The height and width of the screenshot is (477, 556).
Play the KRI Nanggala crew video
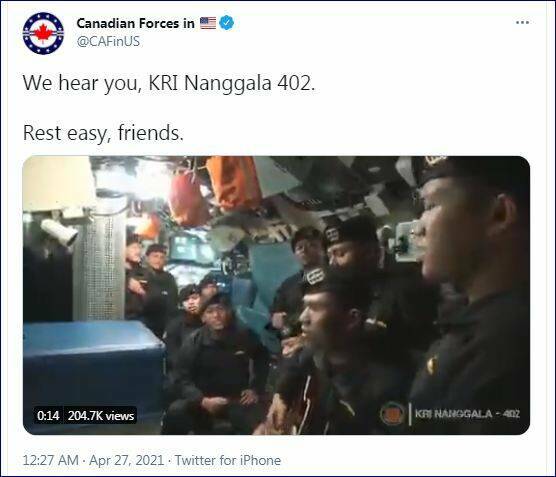[x=276, y=295]
